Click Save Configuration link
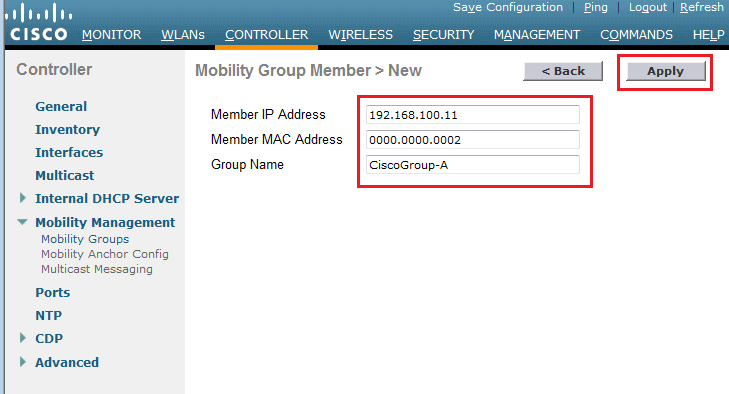This screenshot has height=394, width=729. click(x=508, y=7)
